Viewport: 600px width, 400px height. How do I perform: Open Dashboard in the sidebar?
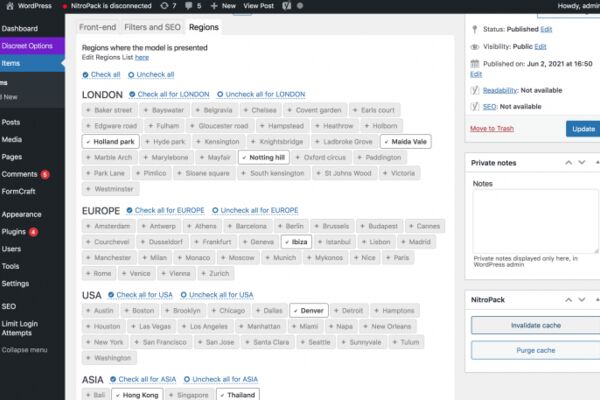(20, 29)
